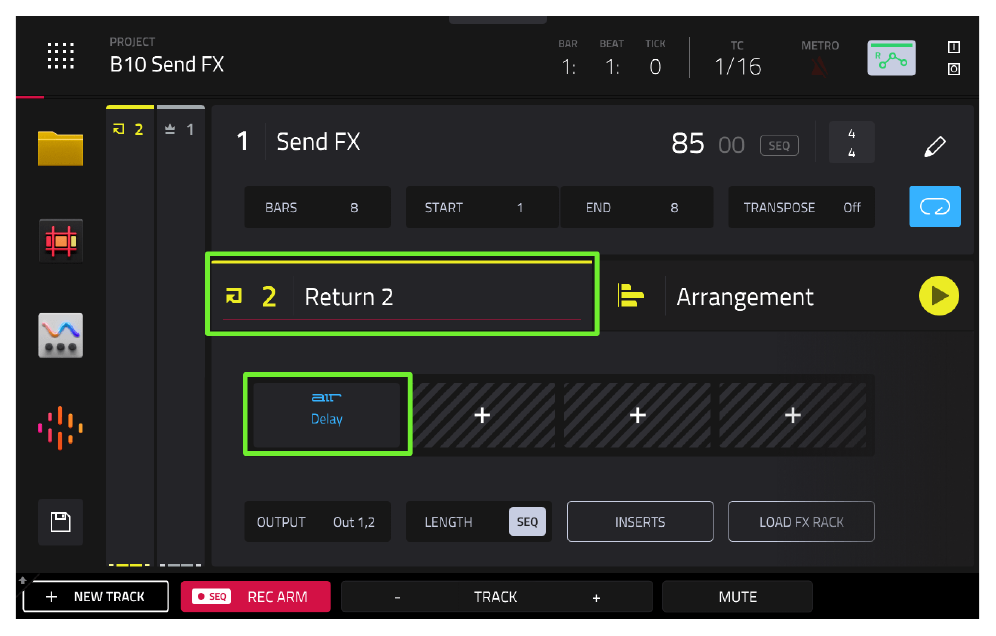
Task: Toggle the SEQ tempo source button
Action: [x=779, y=145]
